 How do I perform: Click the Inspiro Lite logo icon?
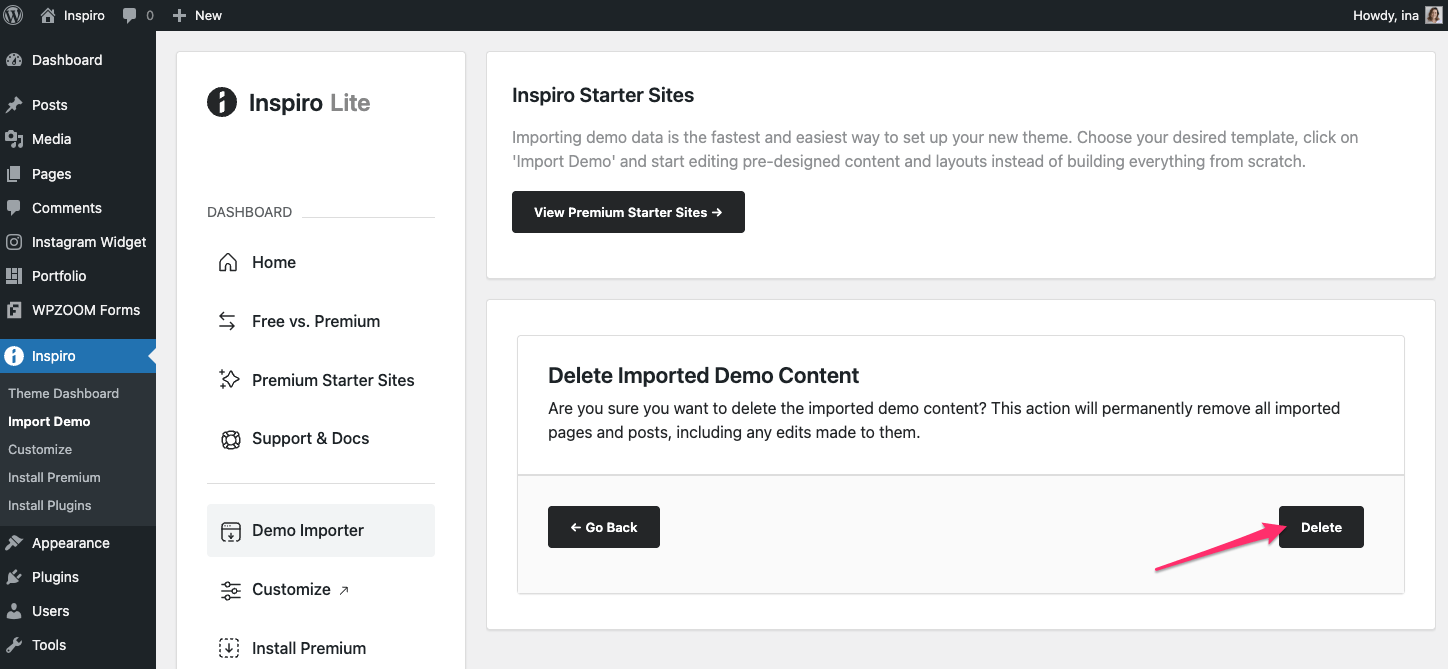click(x=221, y=102)
